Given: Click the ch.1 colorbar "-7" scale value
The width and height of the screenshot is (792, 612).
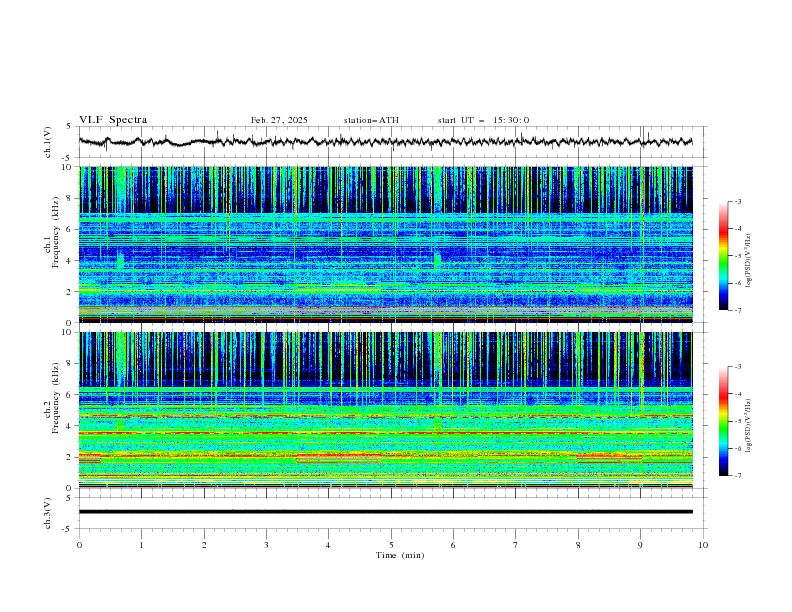Looking at the screenshot, I should pyautogui.click(x=738, y=310).
